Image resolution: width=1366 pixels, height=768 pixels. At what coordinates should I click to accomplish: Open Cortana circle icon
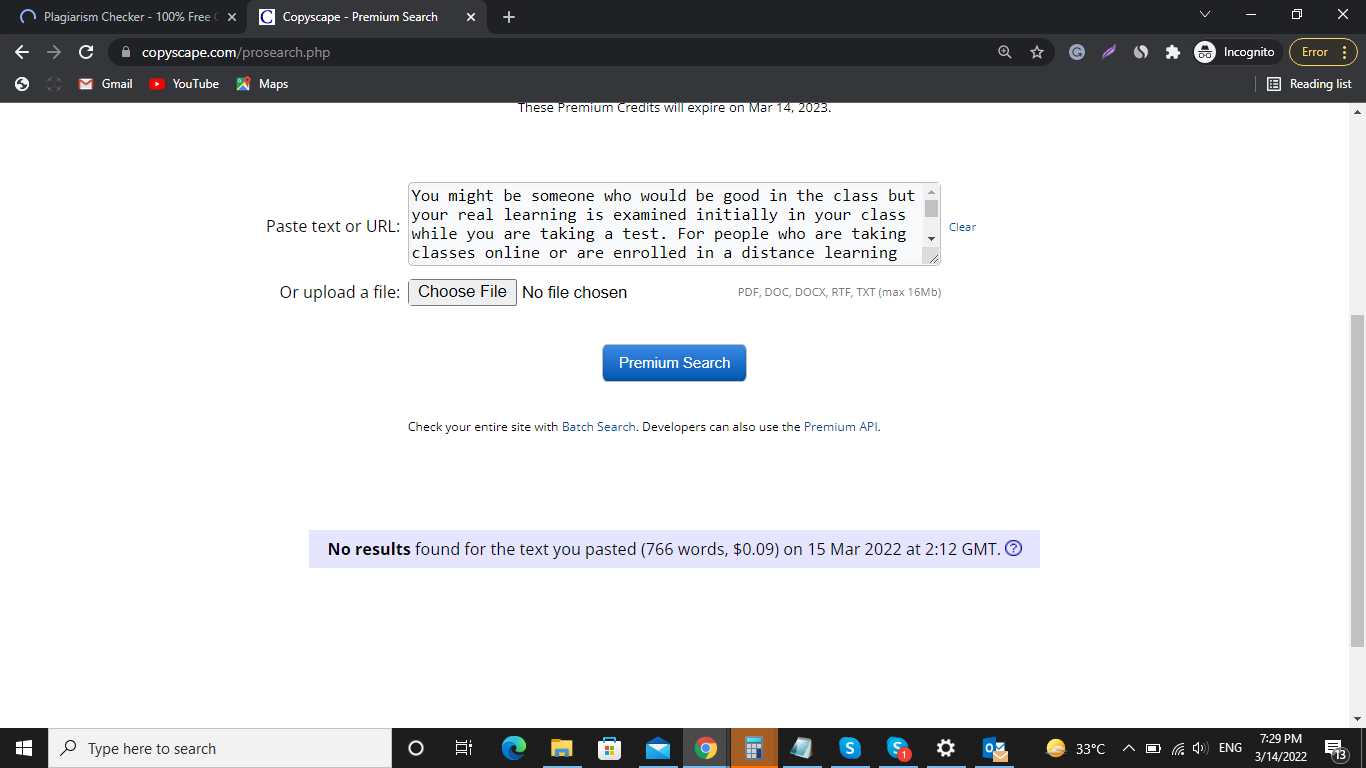click(x=416, y=748)
